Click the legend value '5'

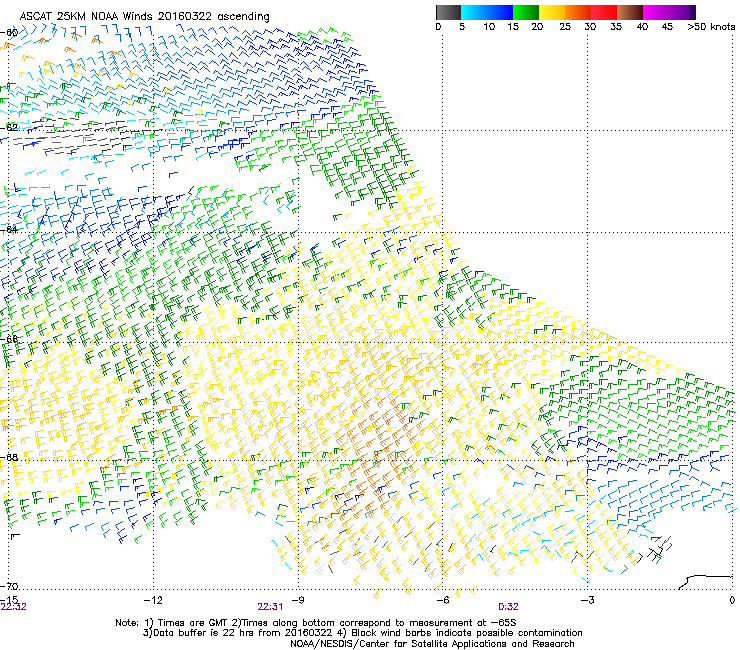462,26
